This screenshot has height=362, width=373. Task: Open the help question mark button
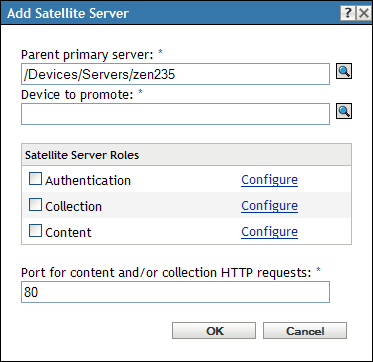[348, 13]
